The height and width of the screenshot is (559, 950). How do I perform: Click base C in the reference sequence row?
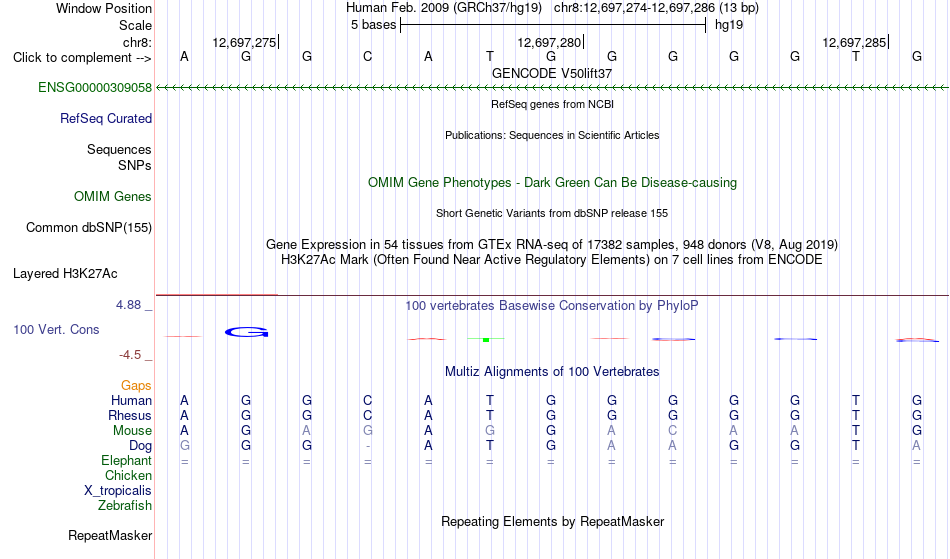click(367, 56)
